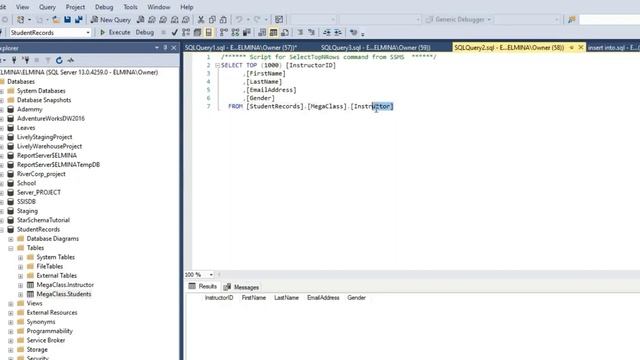Switch to the Messages tab
Image resolution: width=640 pixels, height=360 pixels.
[241, 287]
